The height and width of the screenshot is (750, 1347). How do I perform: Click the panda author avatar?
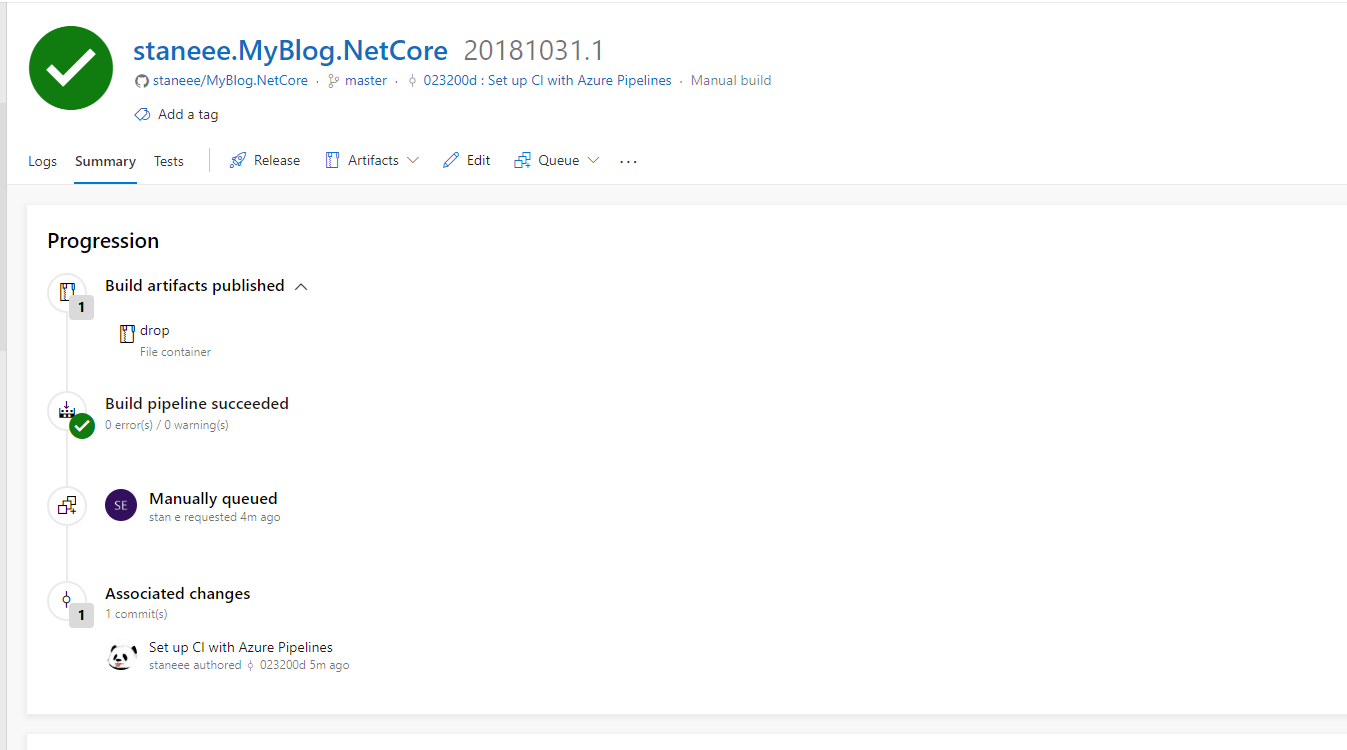(122, 657)
